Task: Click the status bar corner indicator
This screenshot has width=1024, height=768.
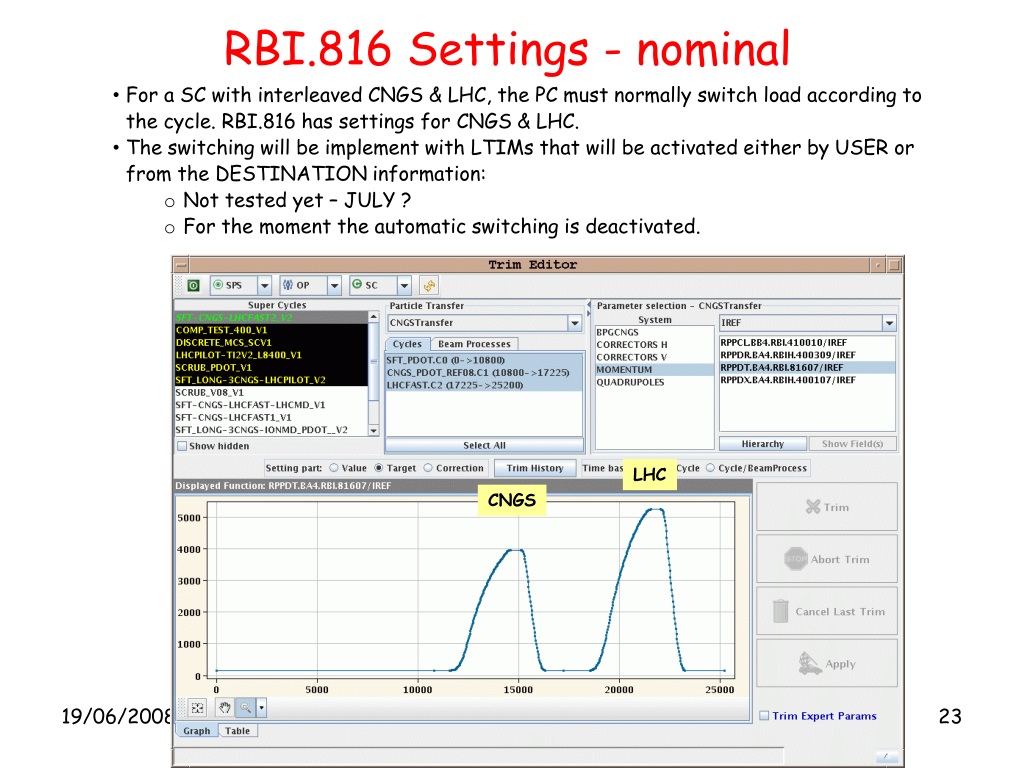Action: pyautogui.click(x=886, y=756)
